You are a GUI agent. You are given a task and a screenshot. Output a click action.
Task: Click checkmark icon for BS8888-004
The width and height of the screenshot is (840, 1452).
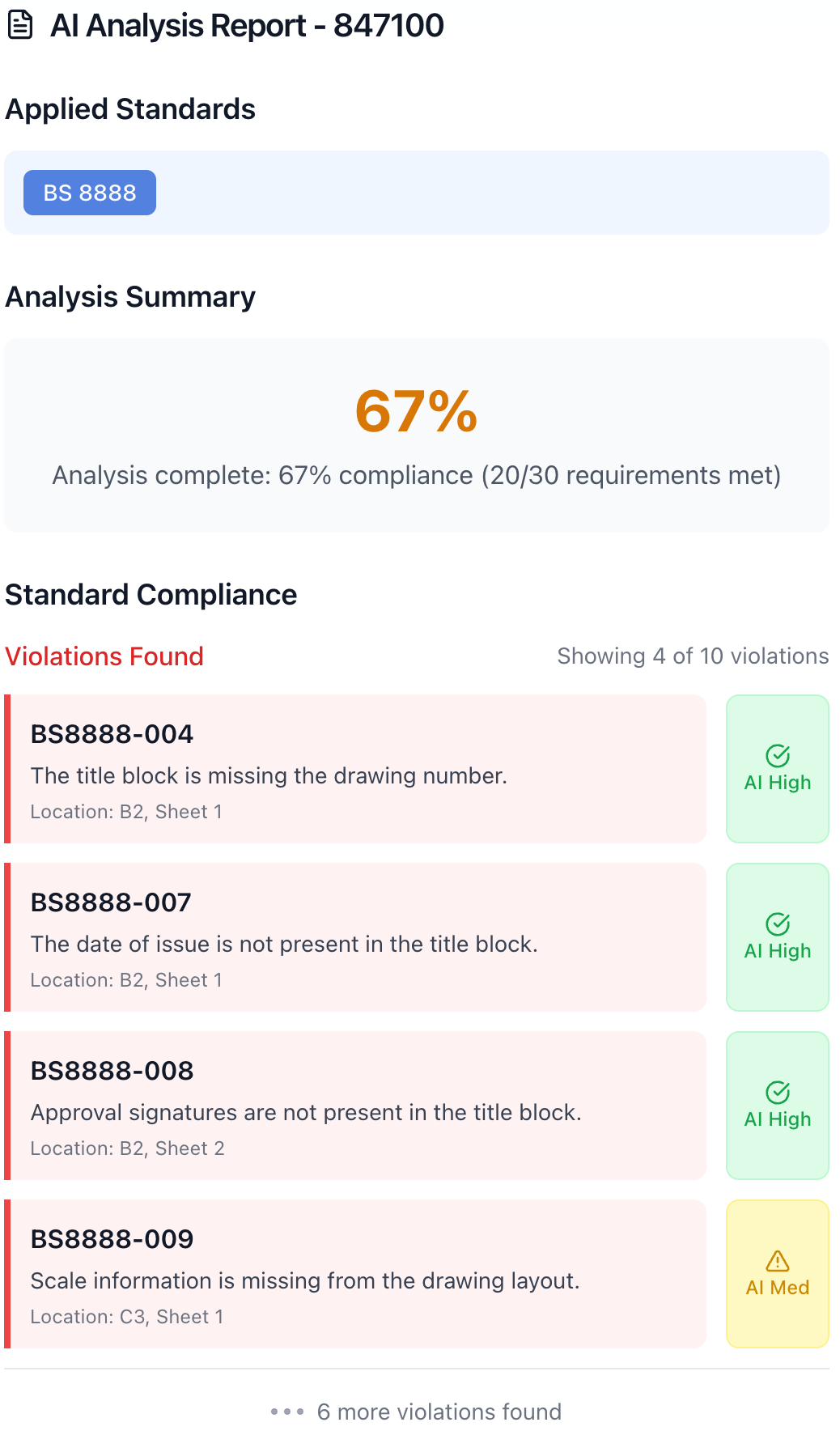(x=778, y=756)
